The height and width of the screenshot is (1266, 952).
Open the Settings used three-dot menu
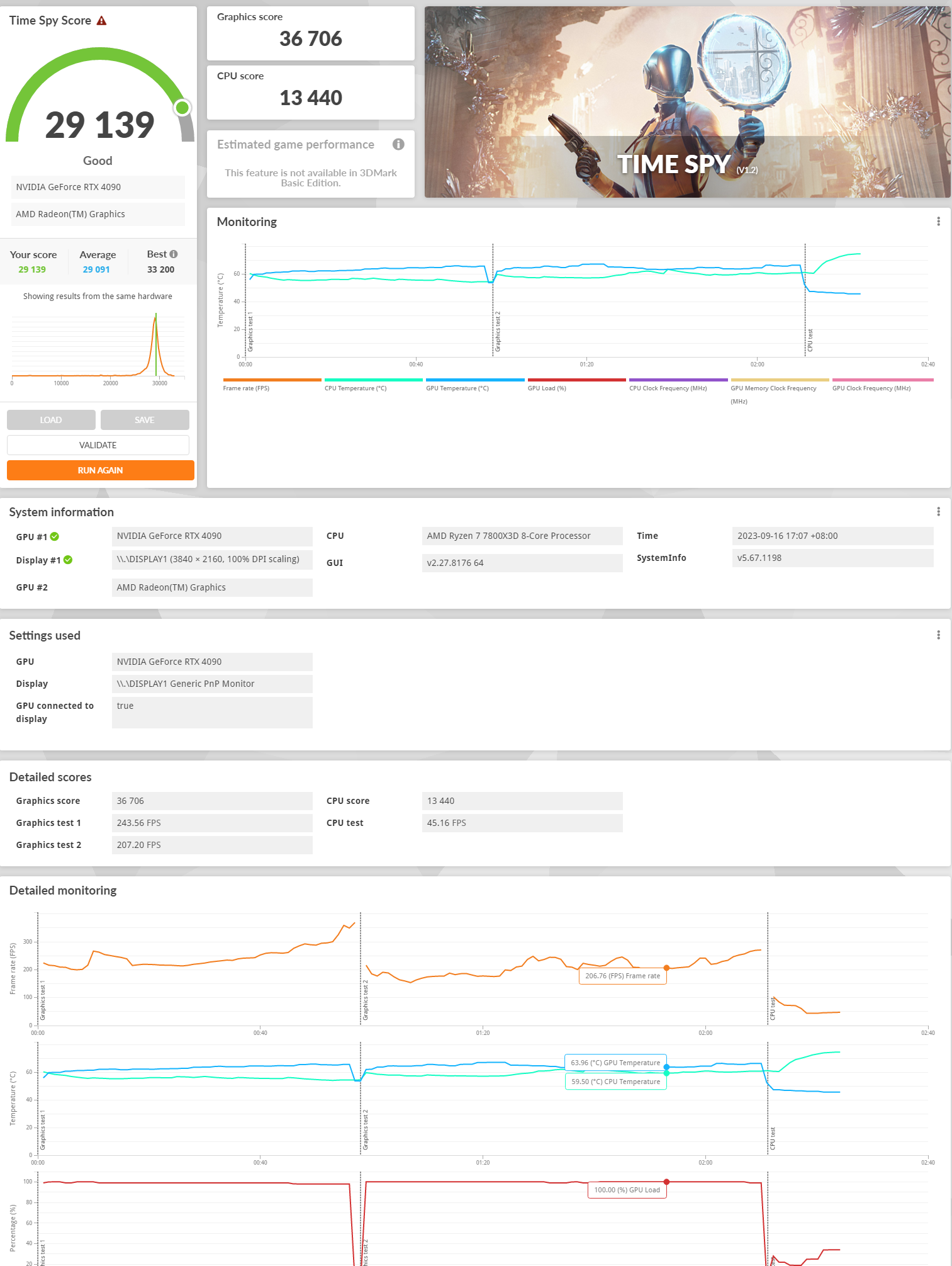(x=938, y=635)
